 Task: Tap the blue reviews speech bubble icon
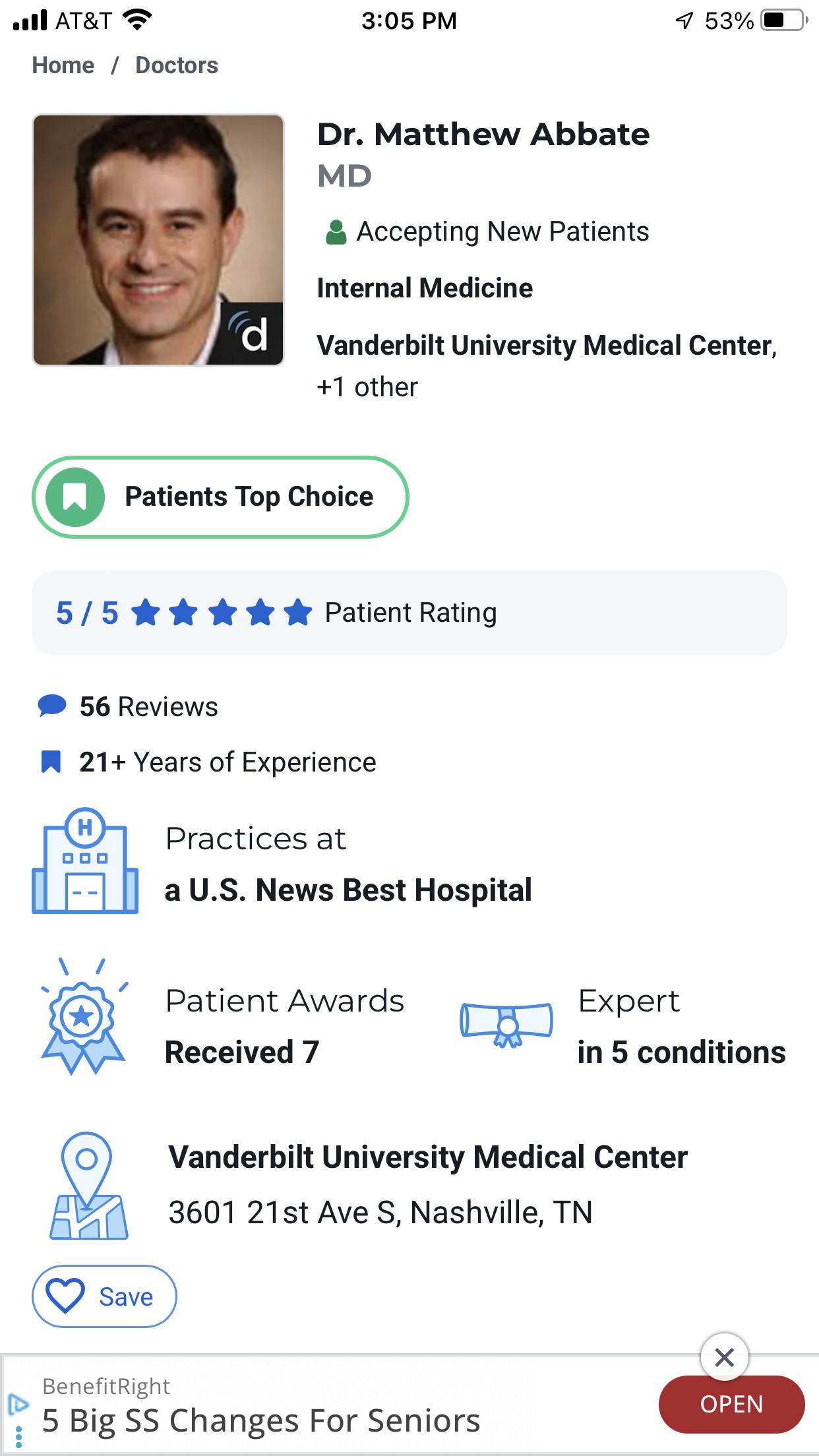[x=52, y=706]
